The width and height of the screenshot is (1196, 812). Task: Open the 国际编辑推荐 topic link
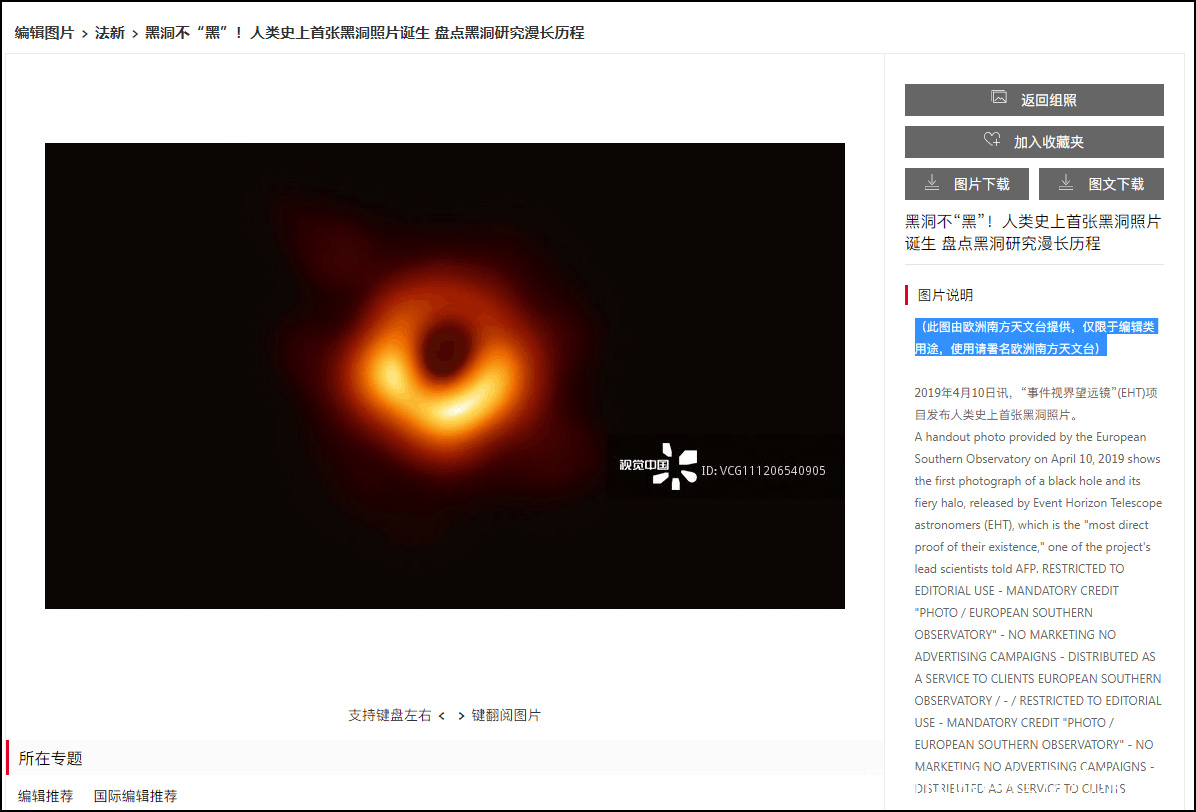click(135, 796)
